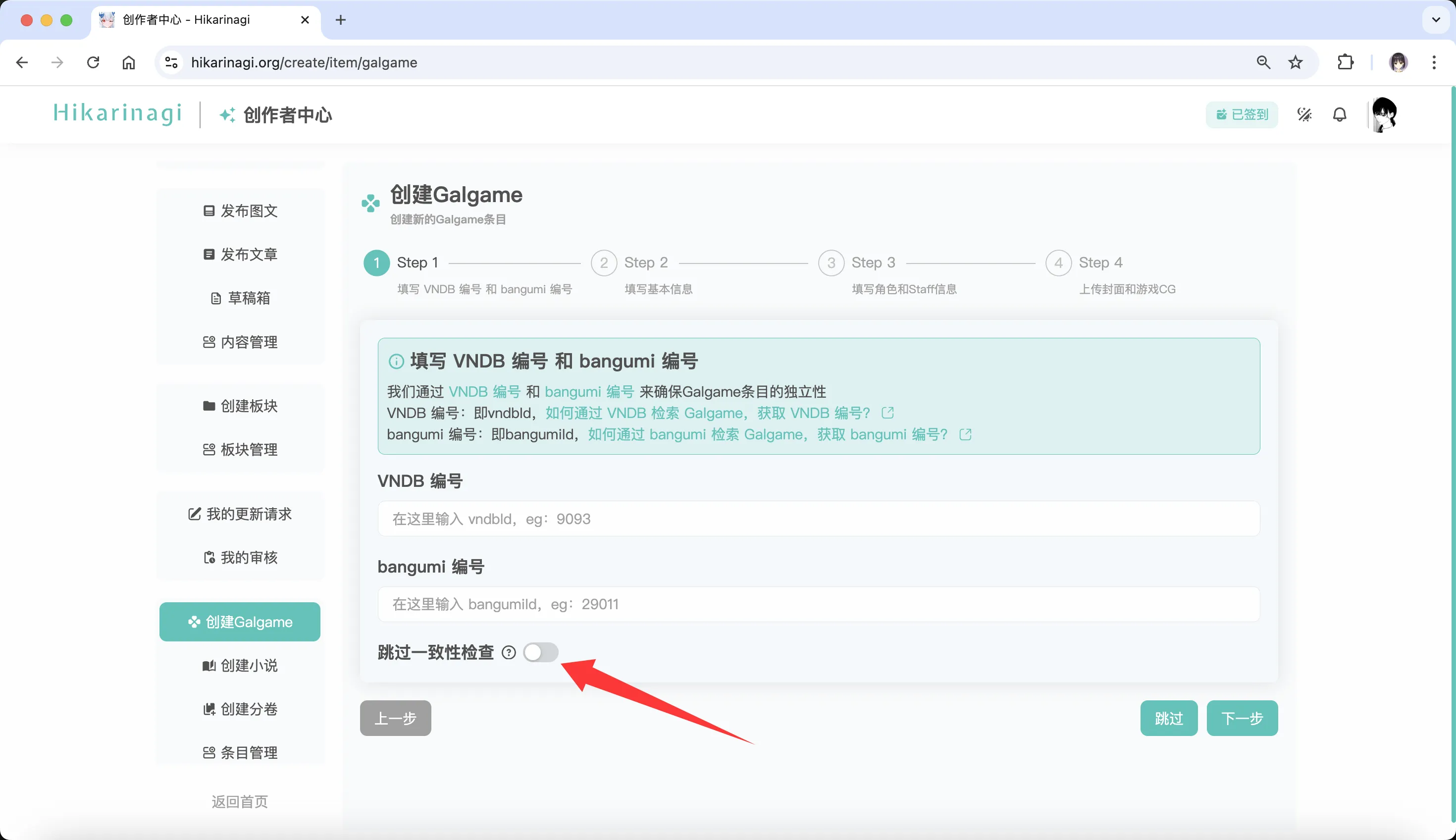Click the 上传封面和游戏CG step description
Image resolution: width=1456 pixels, height=840 pixels.
(x=1127, y=289)
